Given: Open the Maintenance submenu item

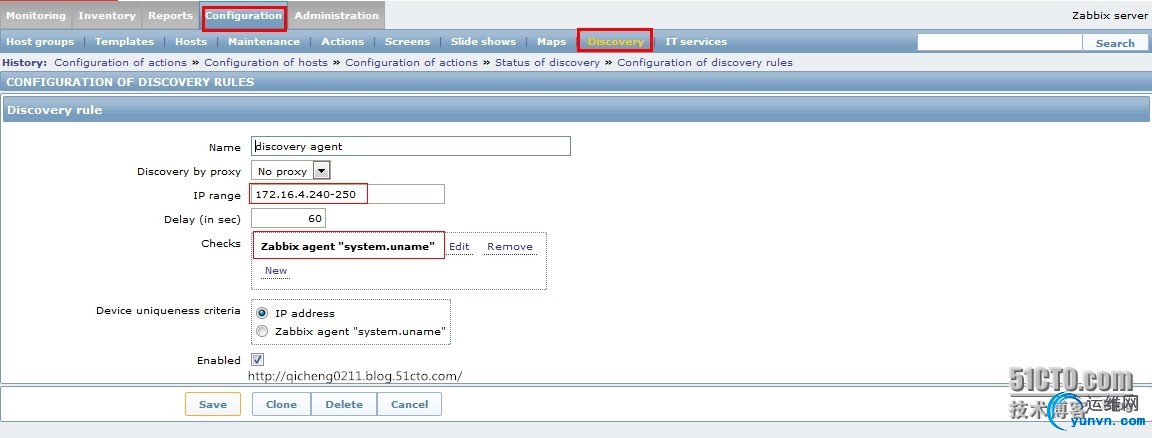Looking at the screenshot, I should [264, 42].
